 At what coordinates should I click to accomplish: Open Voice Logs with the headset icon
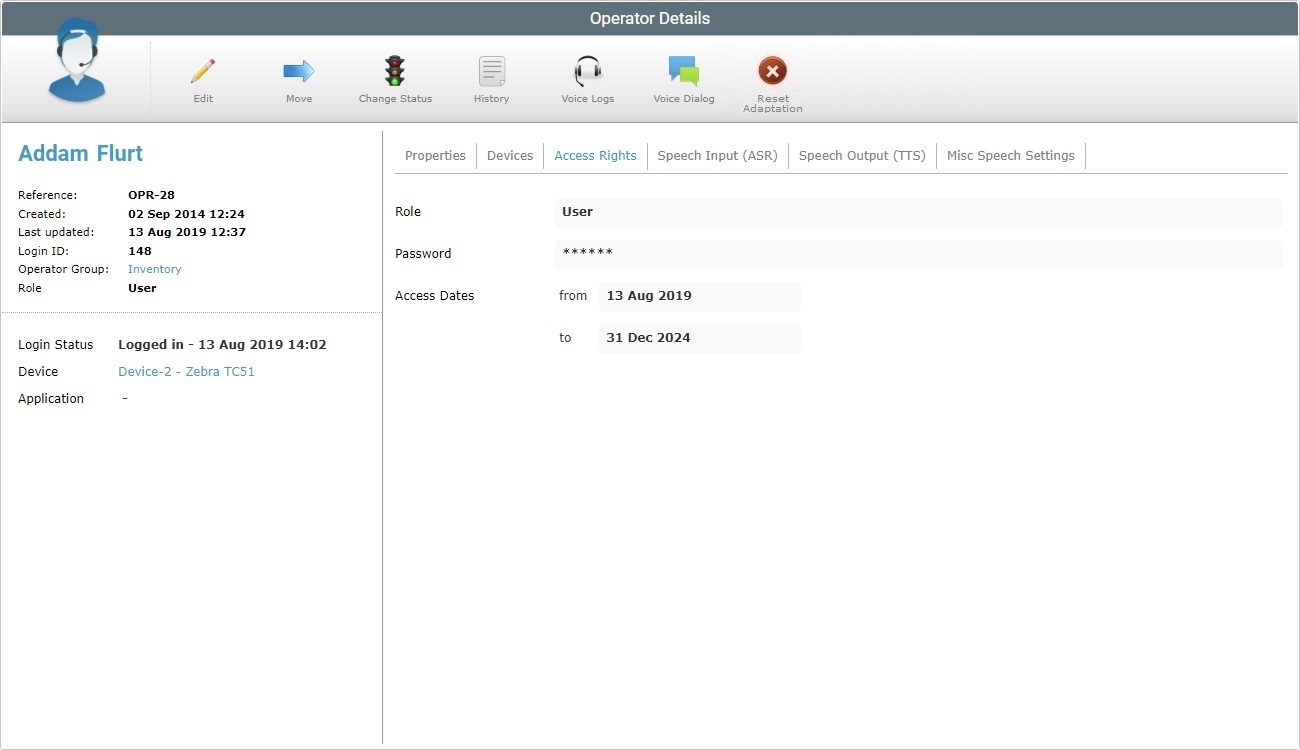587,70
